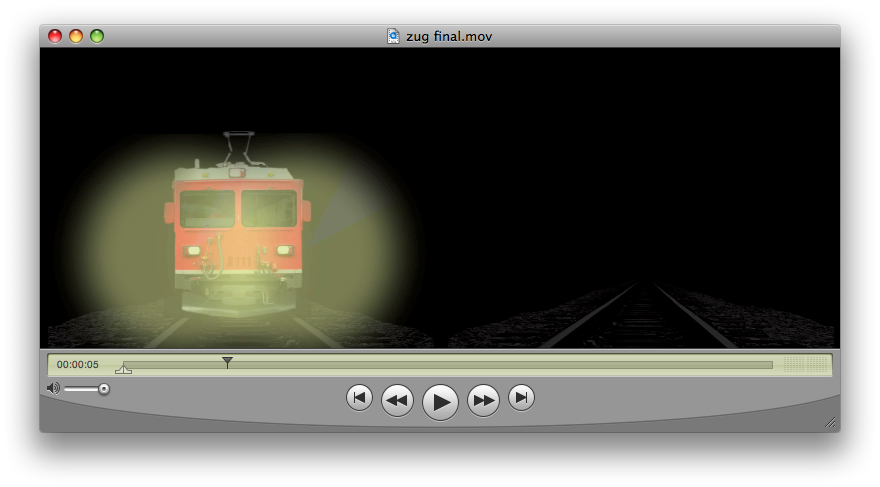This screenshot has height=487, width=880.
Task: Jump to the start of the movie
Action: click(359, 398)
